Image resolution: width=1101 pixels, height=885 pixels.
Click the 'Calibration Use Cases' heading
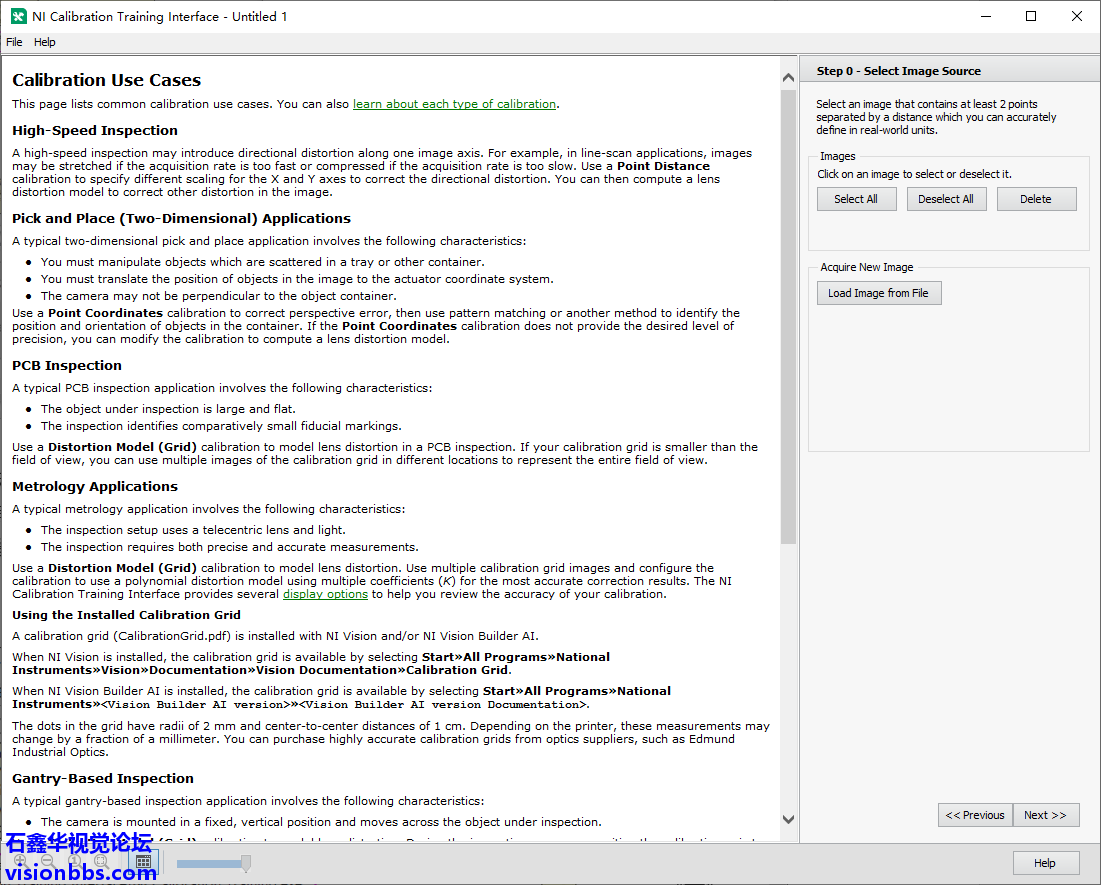(107, 80)
